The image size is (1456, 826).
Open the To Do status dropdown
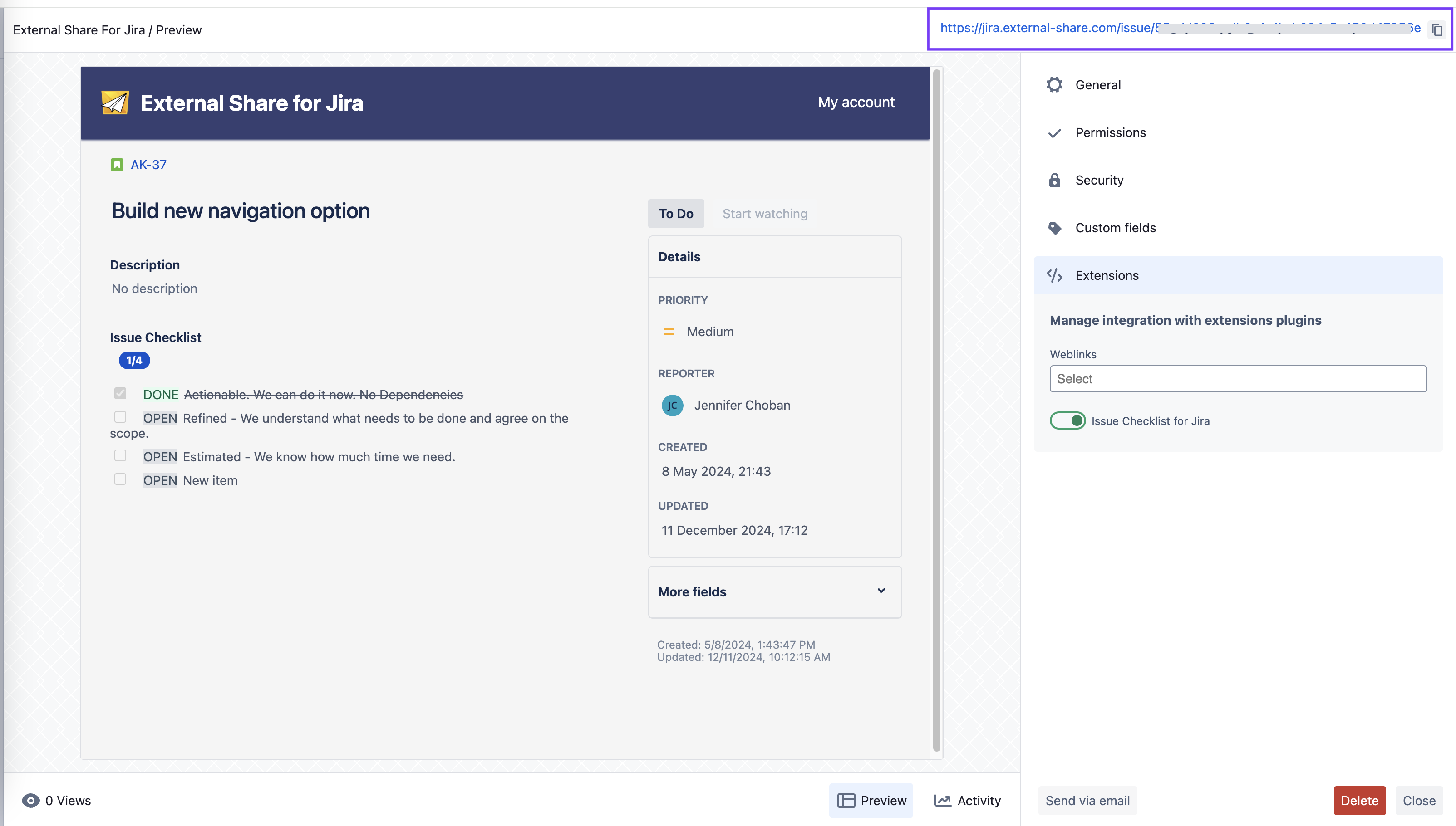(x=675, y=214)
